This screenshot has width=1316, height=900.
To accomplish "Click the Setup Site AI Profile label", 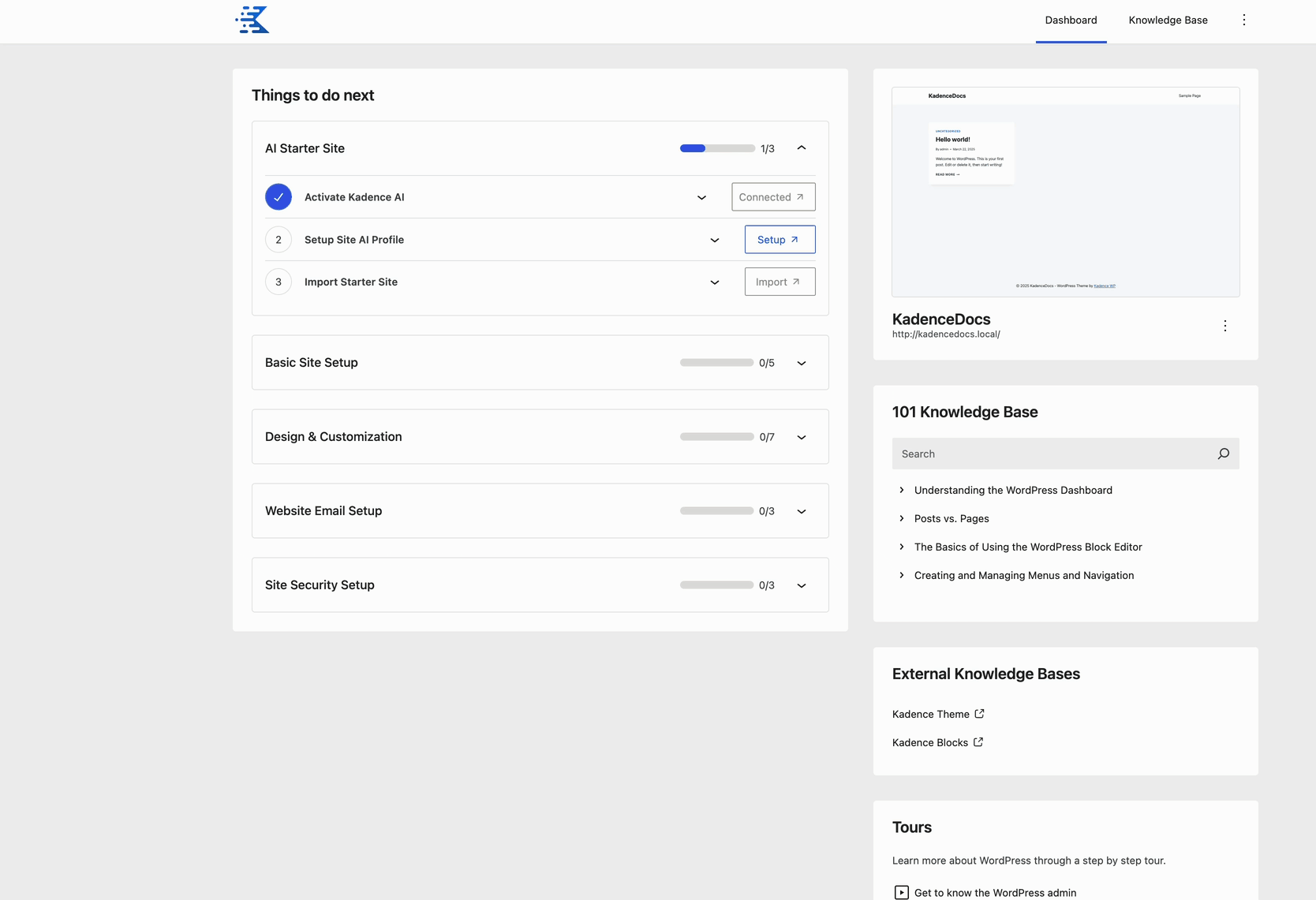I will click(x=354, y=240).
